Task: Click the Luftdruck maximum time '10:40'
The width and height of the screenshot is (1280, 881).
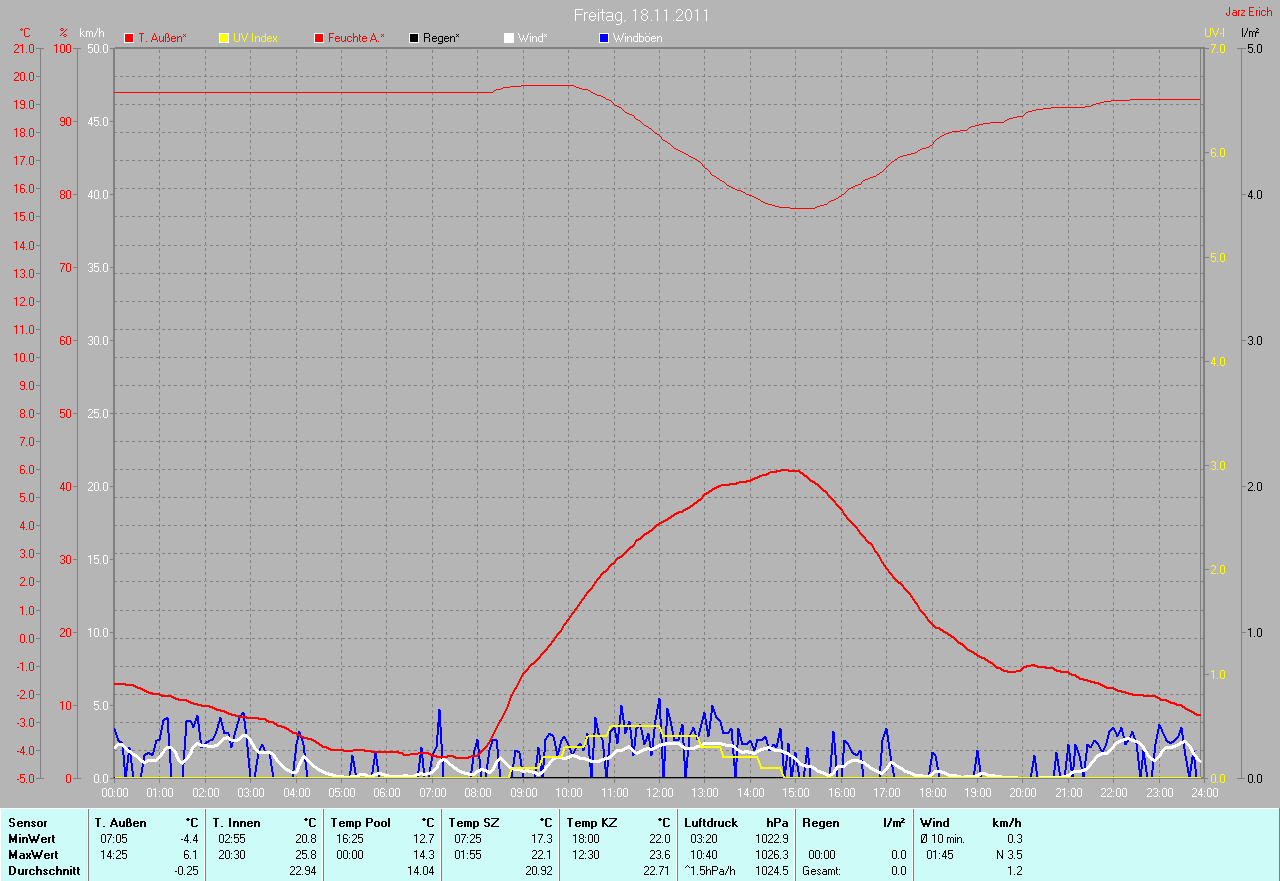Action: pyautogui.click(x=704, y=855)
